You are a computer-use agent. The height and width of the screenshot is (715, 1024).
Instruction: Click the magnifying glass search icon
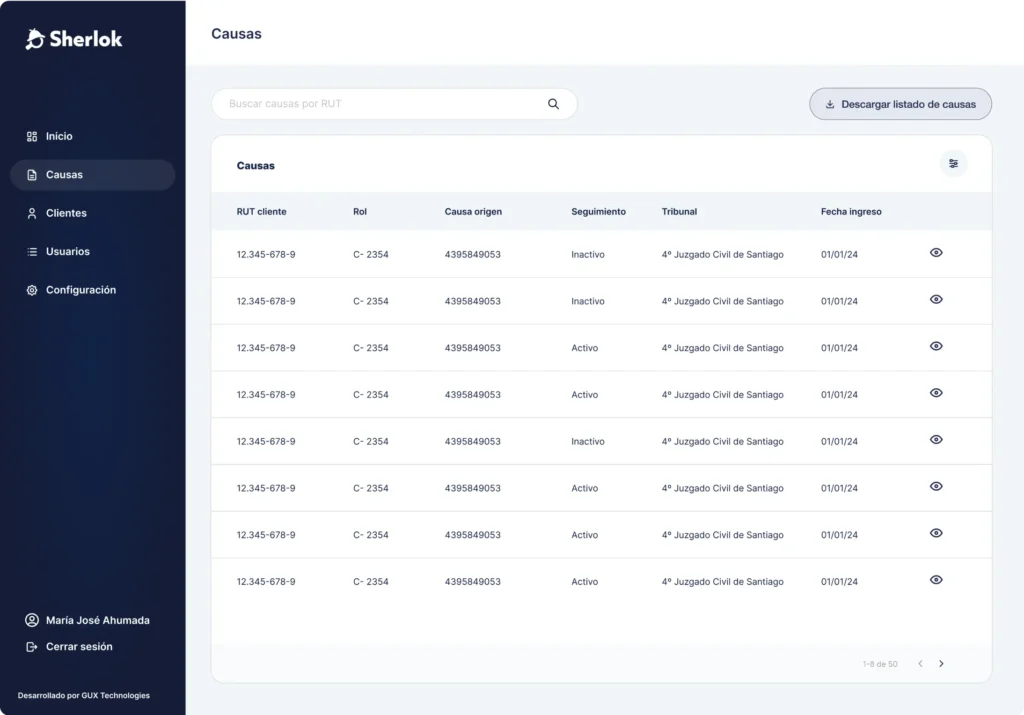click(x=553, y=104)
